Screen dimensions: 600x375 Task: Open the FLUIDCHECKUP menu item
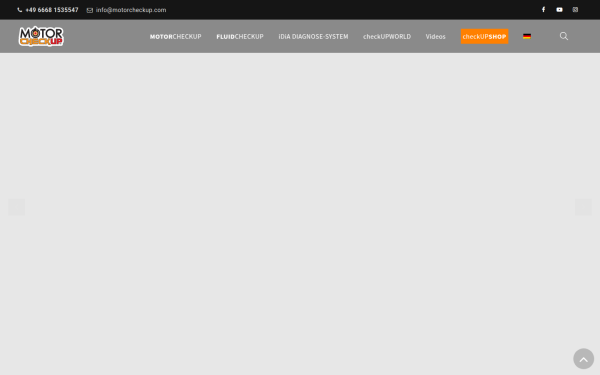[240, 37]
